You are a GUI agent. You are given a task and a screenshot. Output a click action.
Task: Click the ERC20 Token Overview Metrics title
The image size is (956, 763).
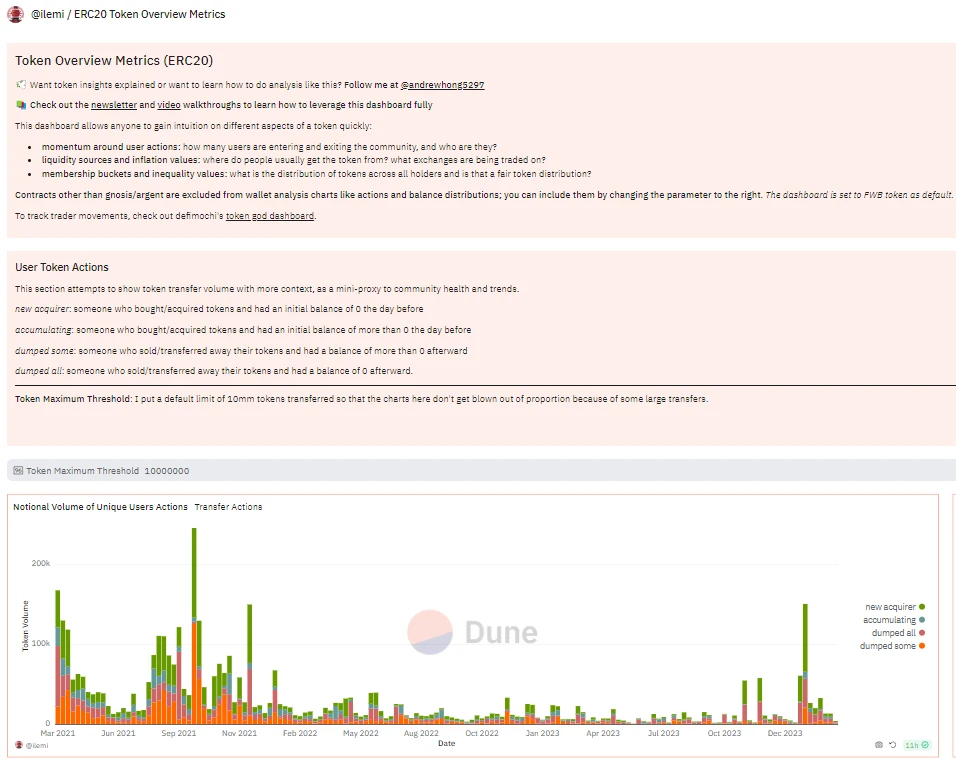149,14
